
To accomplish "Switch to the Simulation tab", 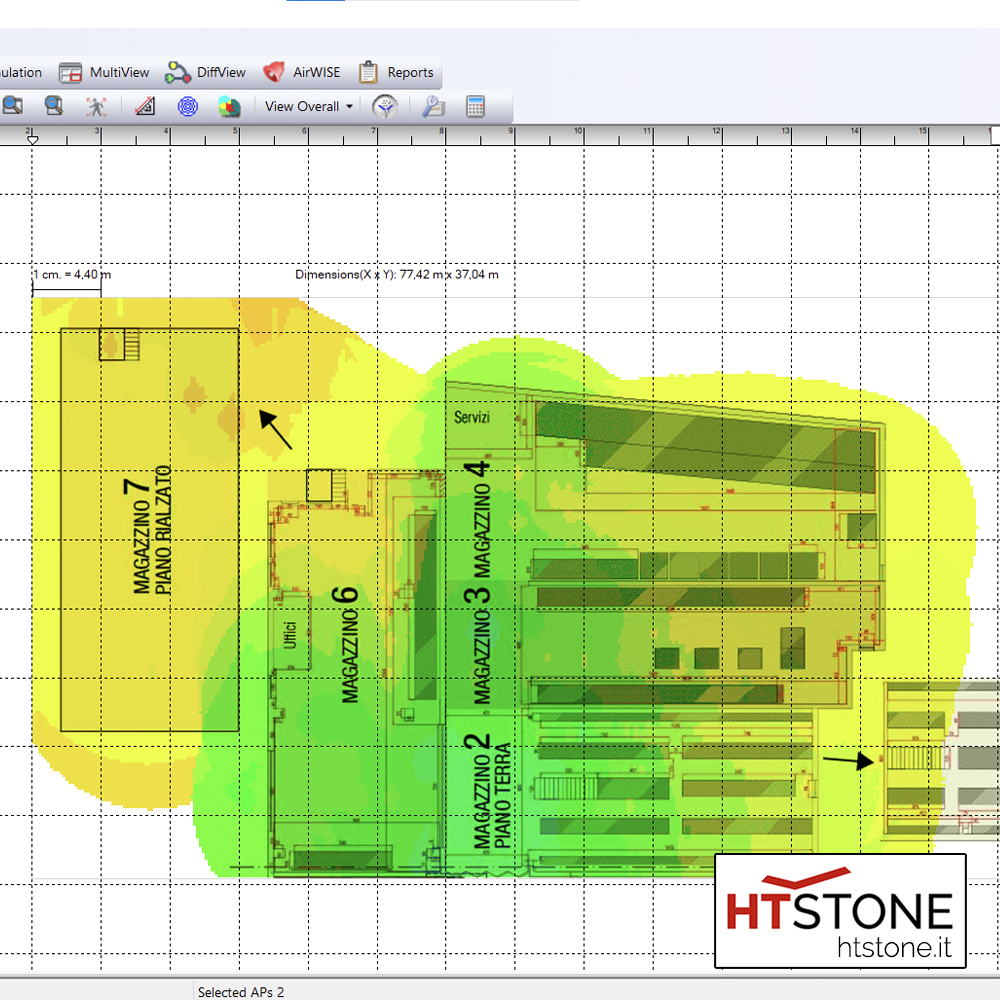I will [20, 73].
